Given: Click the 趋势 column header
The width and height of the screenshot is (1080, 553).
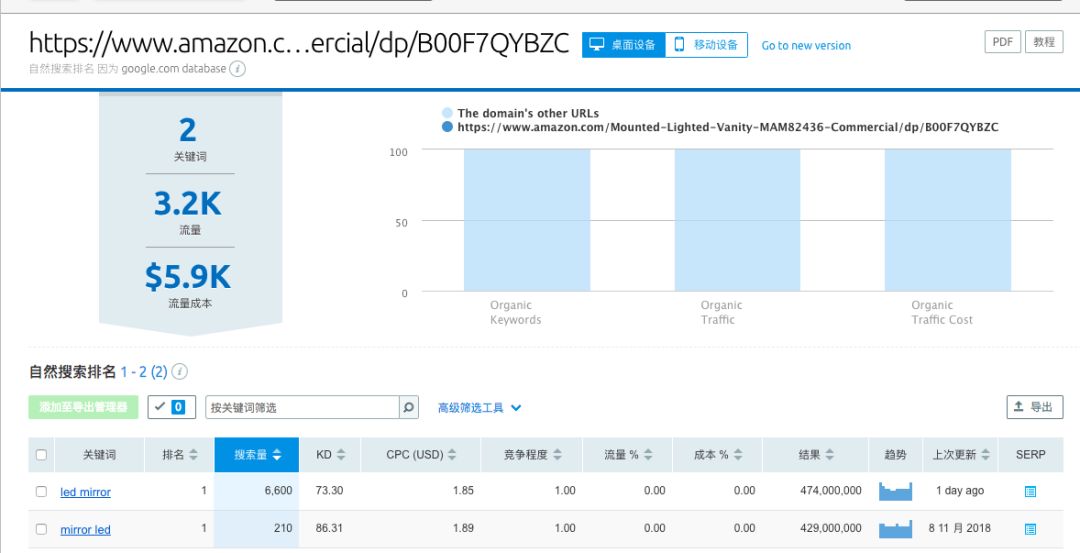Looking at the screenshot, I should tap(895, 455).
